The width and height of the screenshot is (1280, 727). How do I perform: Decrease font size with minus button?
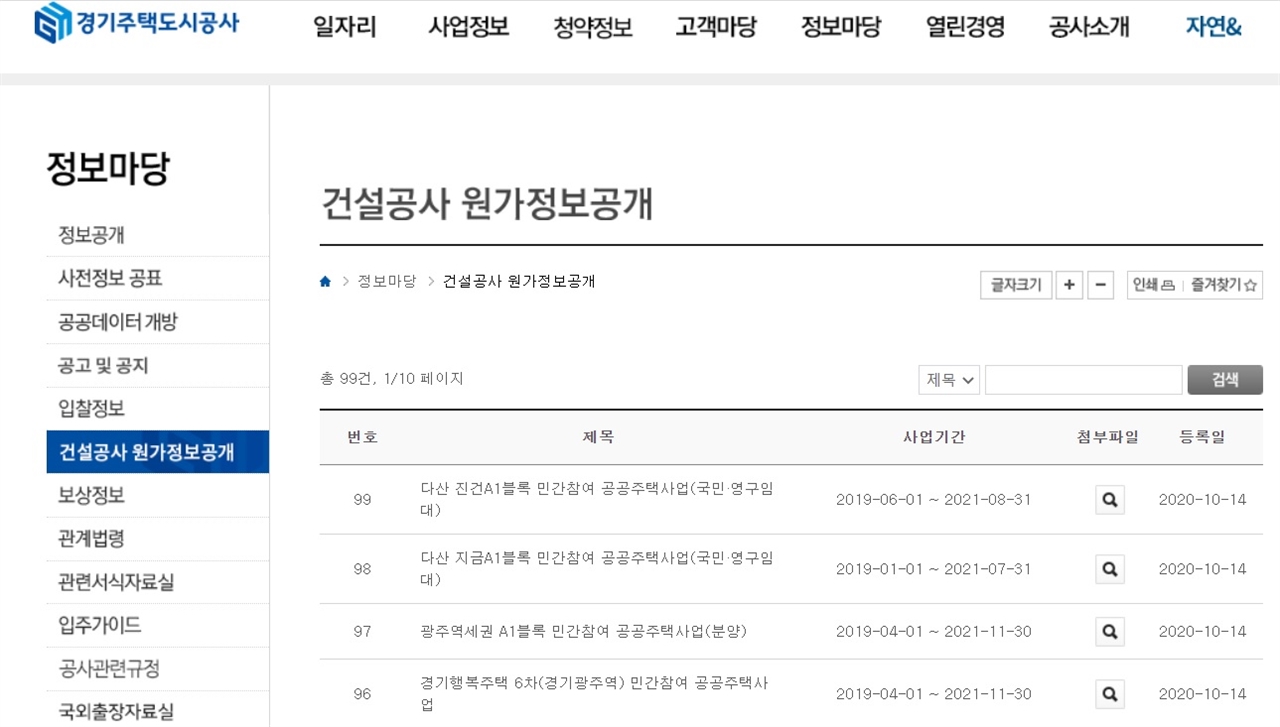point(1100,285)
